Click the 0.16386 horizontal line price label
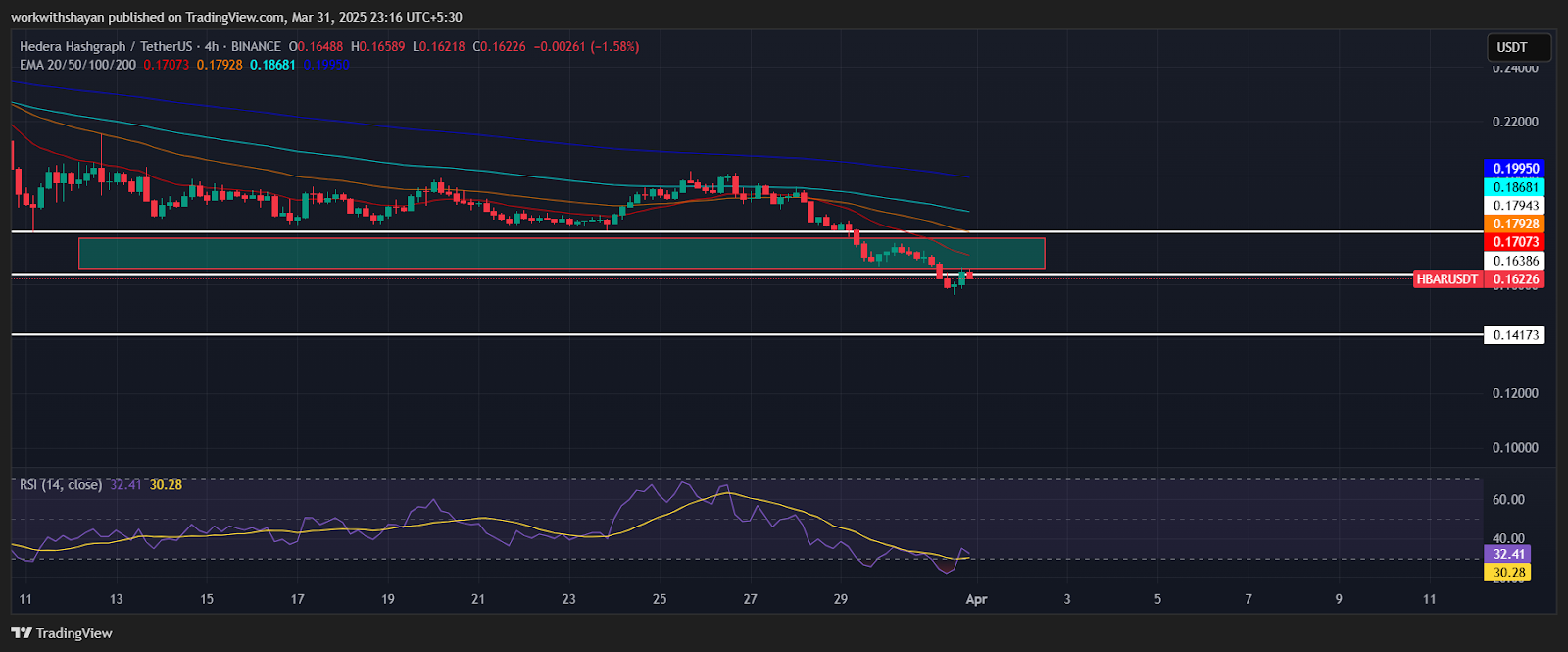 [x=1515, y=261]
